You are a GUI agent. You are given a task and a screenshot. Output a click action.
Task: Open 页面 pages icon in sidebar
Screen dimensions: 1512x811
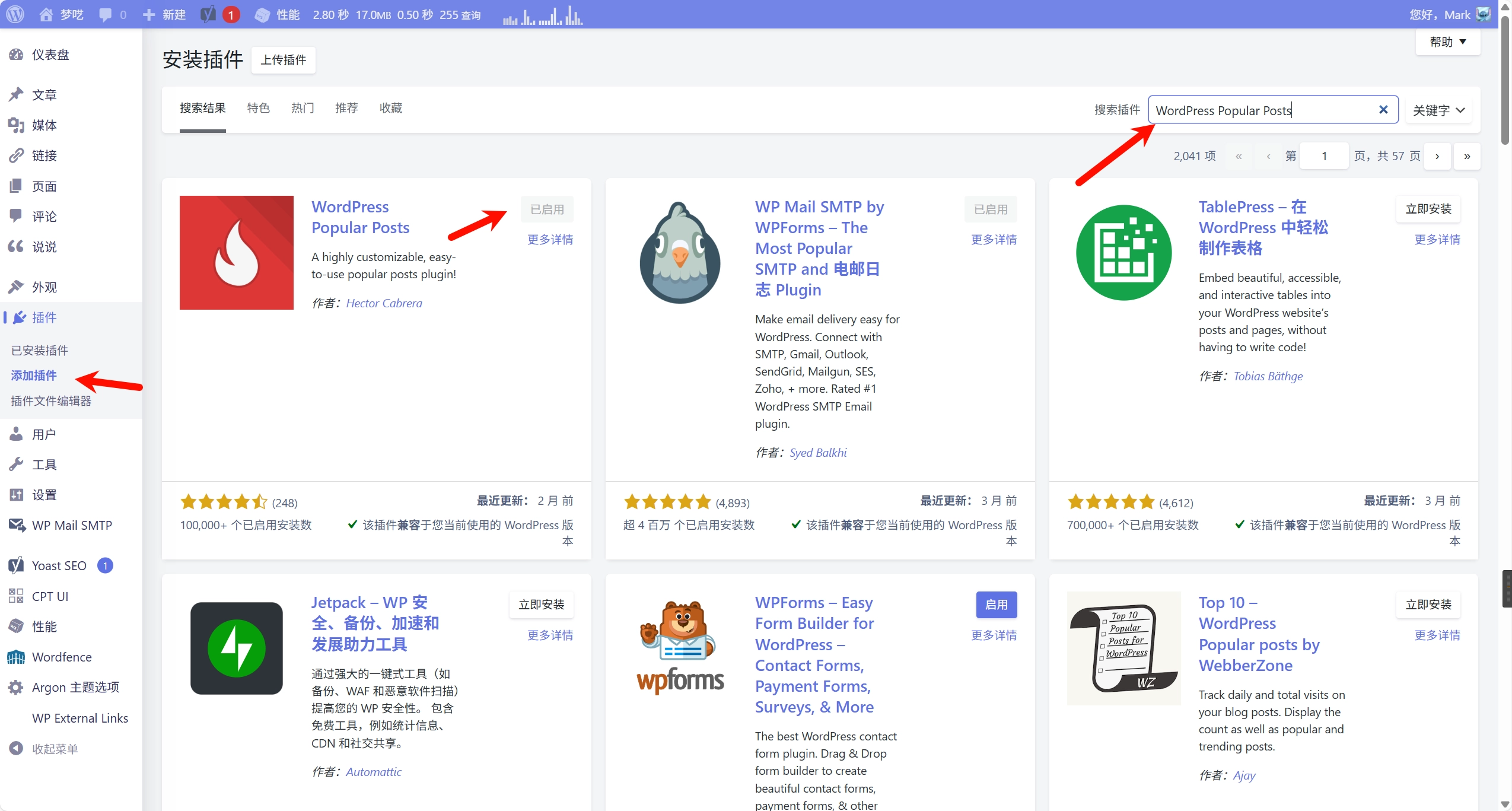[16, 186]
